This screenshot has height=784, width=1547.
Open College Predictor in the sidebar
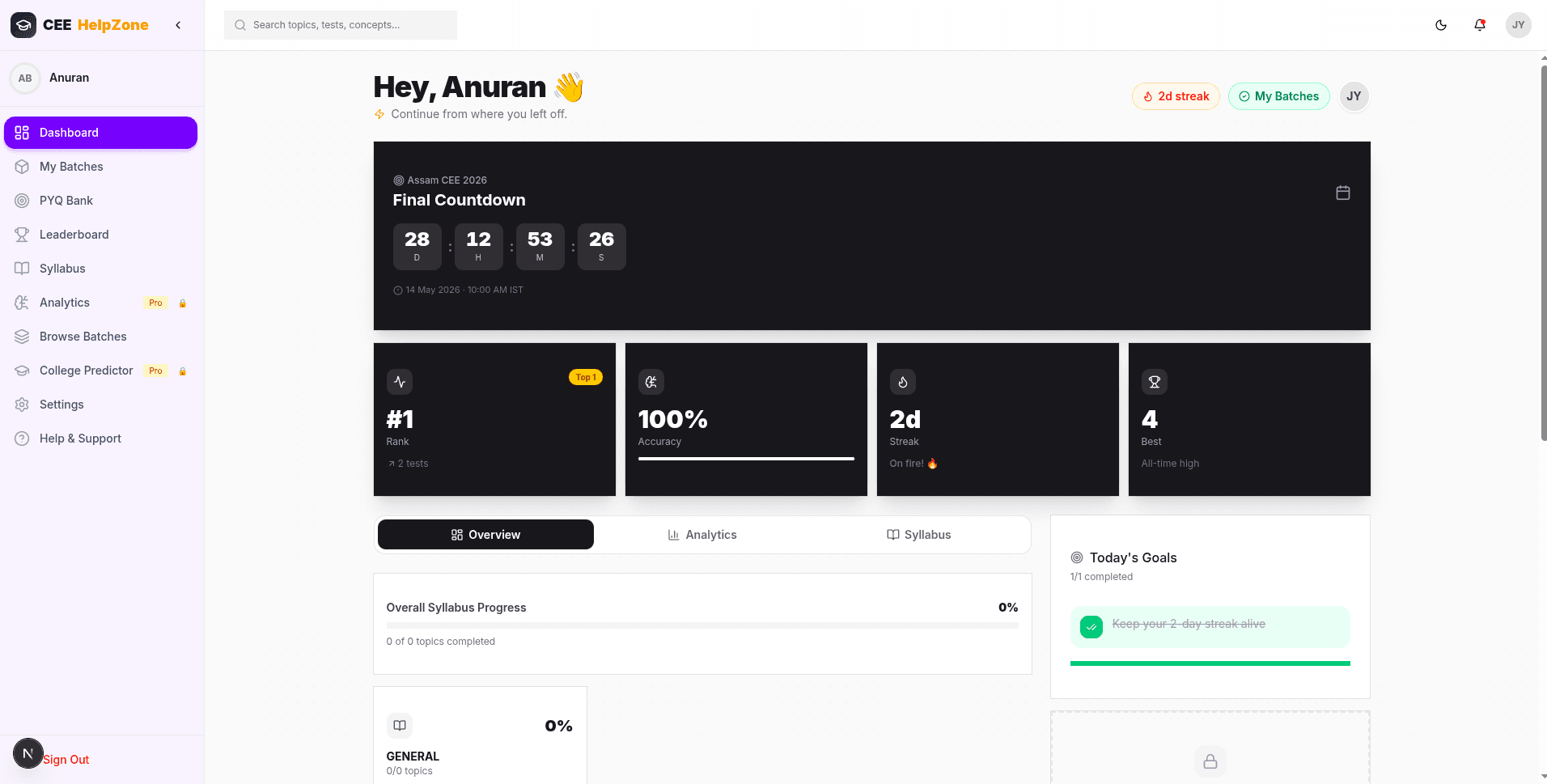tap(100, 371)
